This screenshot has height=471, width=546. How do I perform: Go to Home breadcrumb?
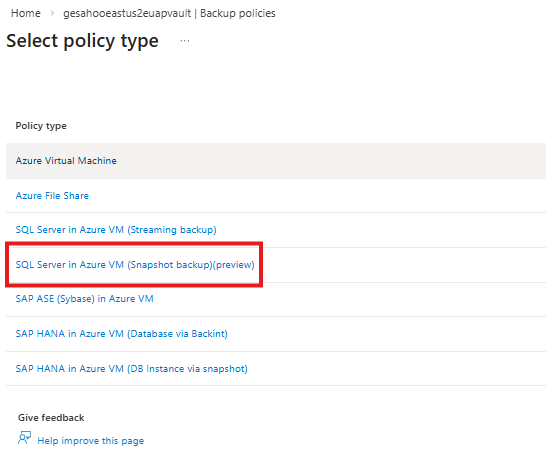coord(26,13)
